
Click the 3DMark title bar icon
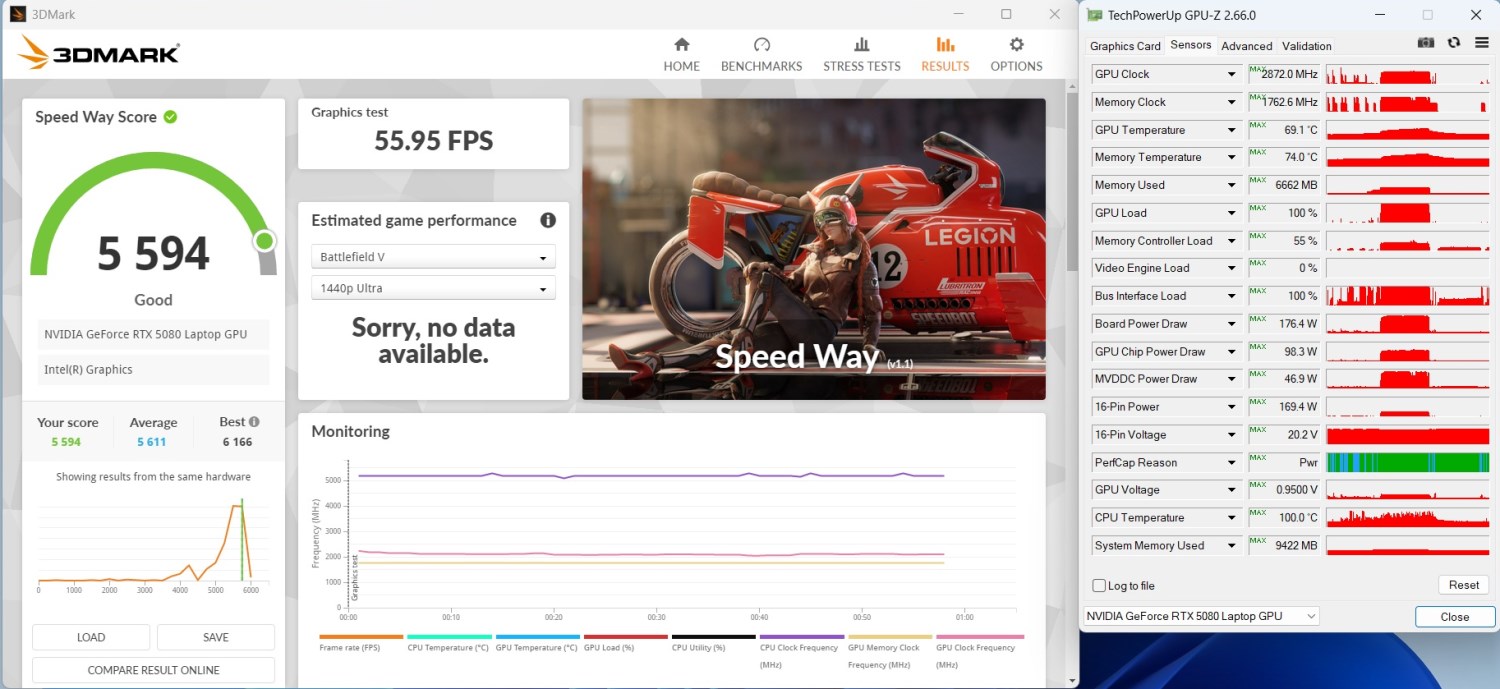point(18,14)
